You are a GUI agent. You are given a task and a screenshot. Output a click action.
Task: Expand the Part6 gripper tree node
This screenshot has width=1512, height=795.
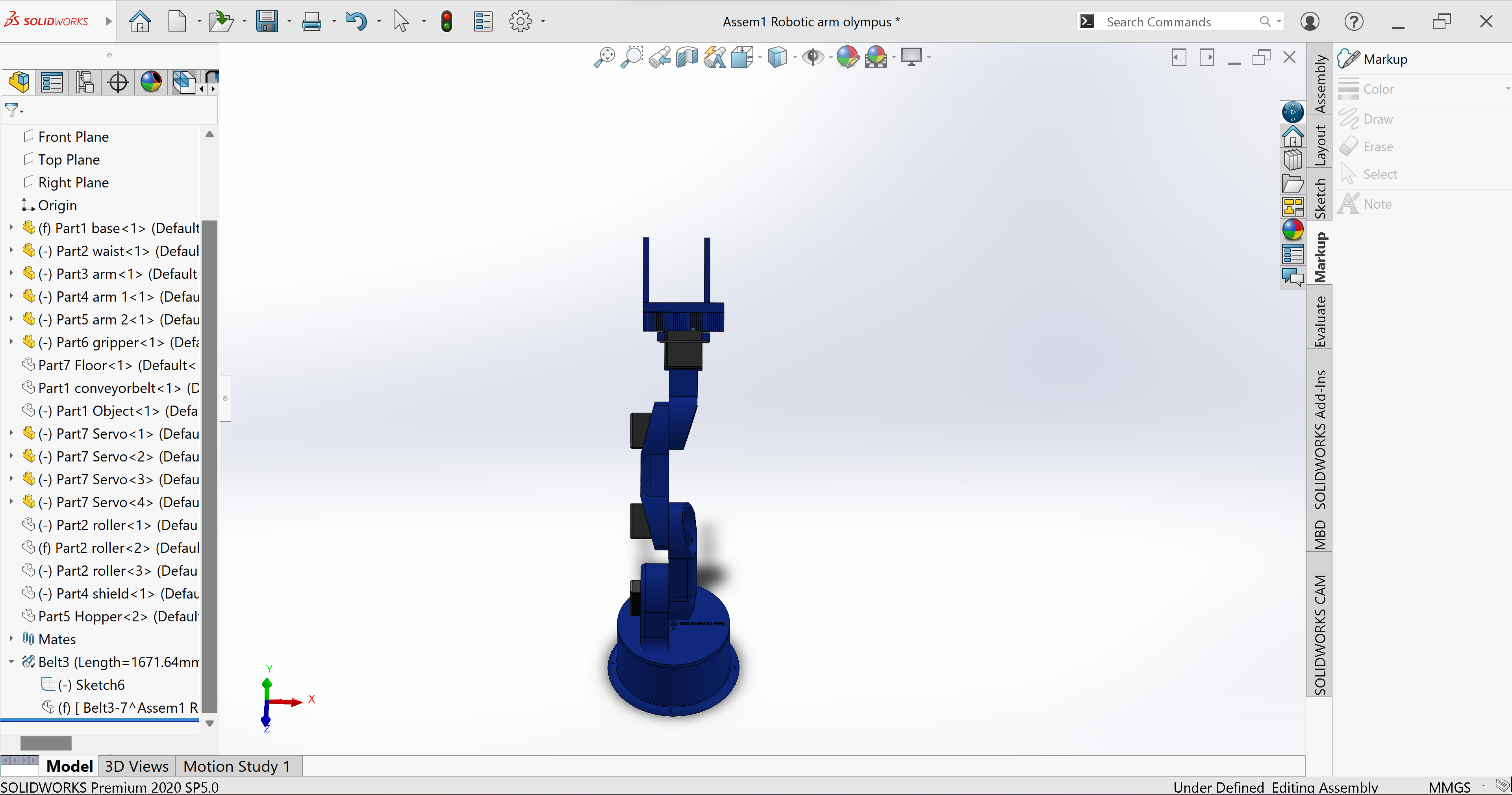click(11, 342)
